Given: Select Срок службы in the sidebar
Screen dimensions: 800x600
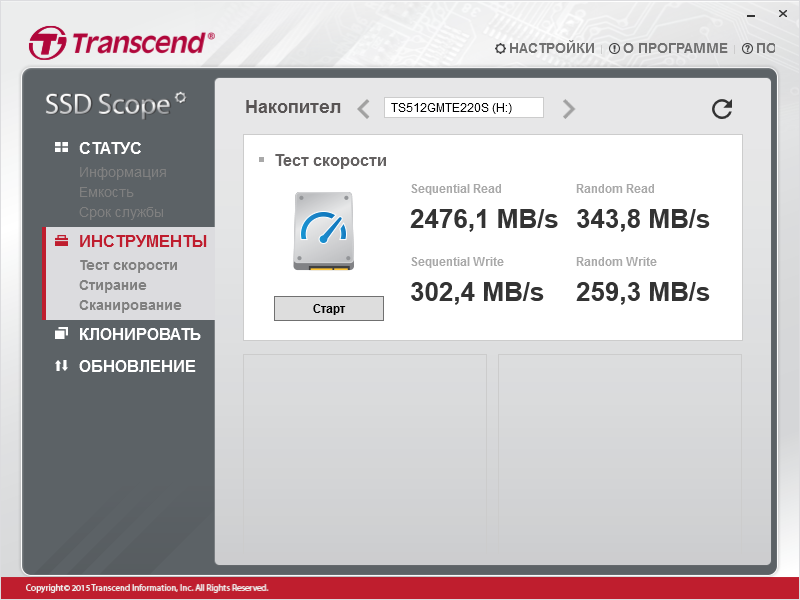Looking at the screenshot, I should click(x=121, y=212).
